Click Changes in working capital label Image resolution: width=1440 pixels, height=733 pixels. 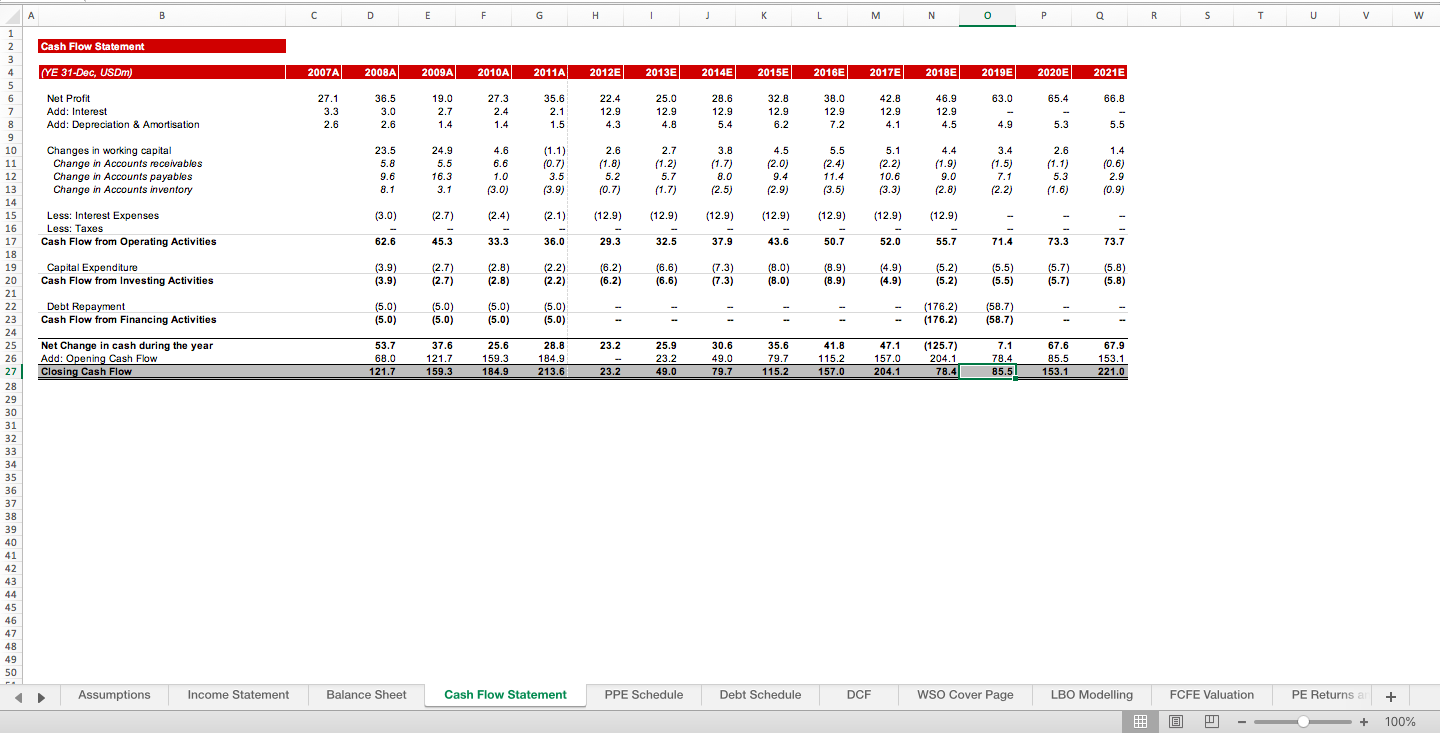[109, 151]
